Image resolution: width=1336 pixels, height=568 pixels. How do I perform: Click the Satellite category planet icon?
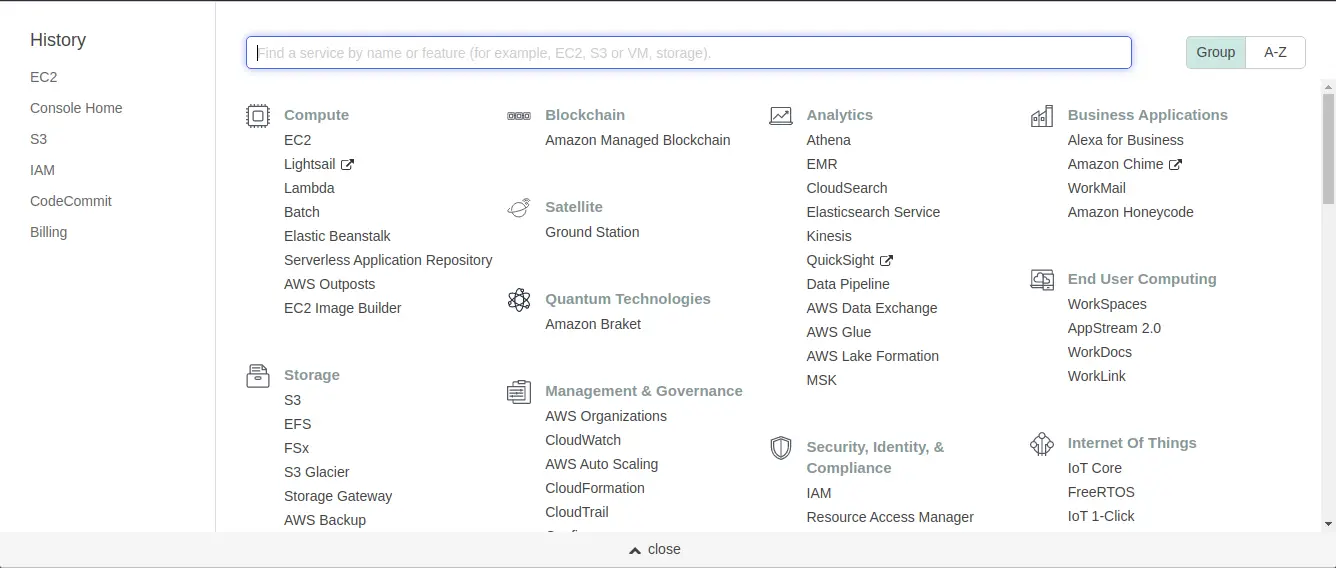tap(519, 208)
